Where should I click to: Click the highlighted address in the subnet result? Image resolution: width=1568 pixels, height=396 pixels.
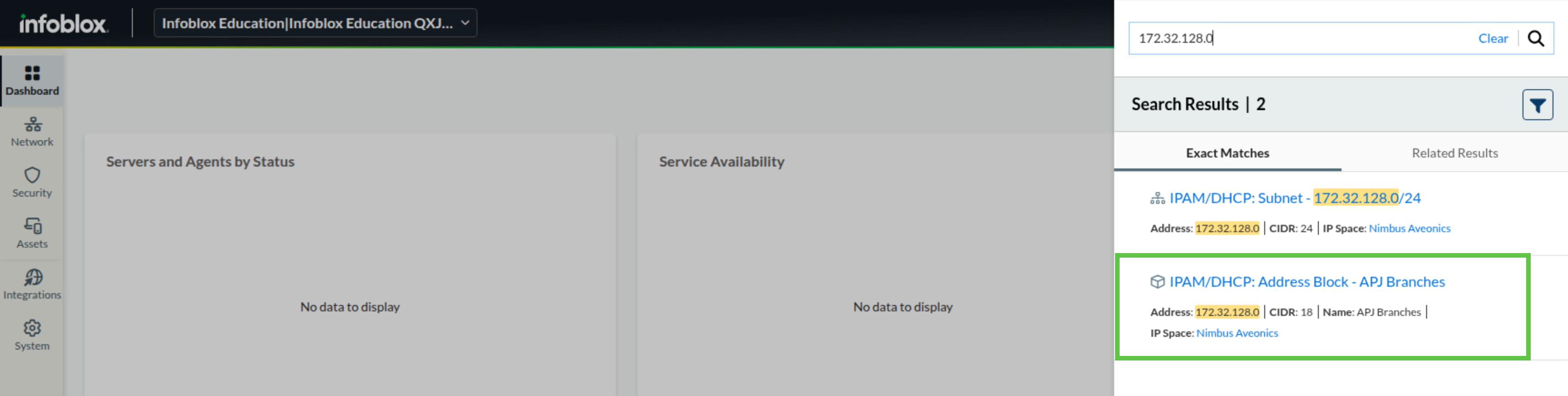1227,228
